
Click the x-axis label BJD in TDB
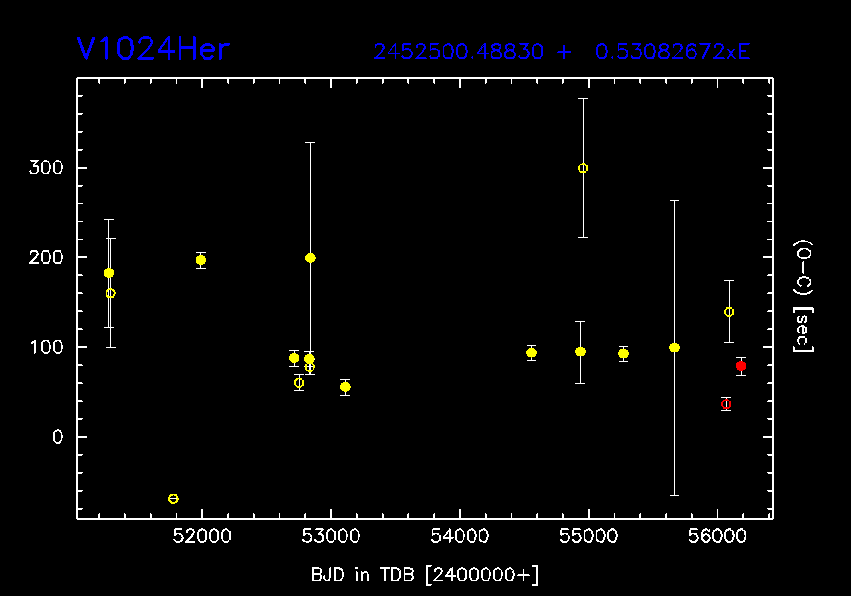point(425,575)
